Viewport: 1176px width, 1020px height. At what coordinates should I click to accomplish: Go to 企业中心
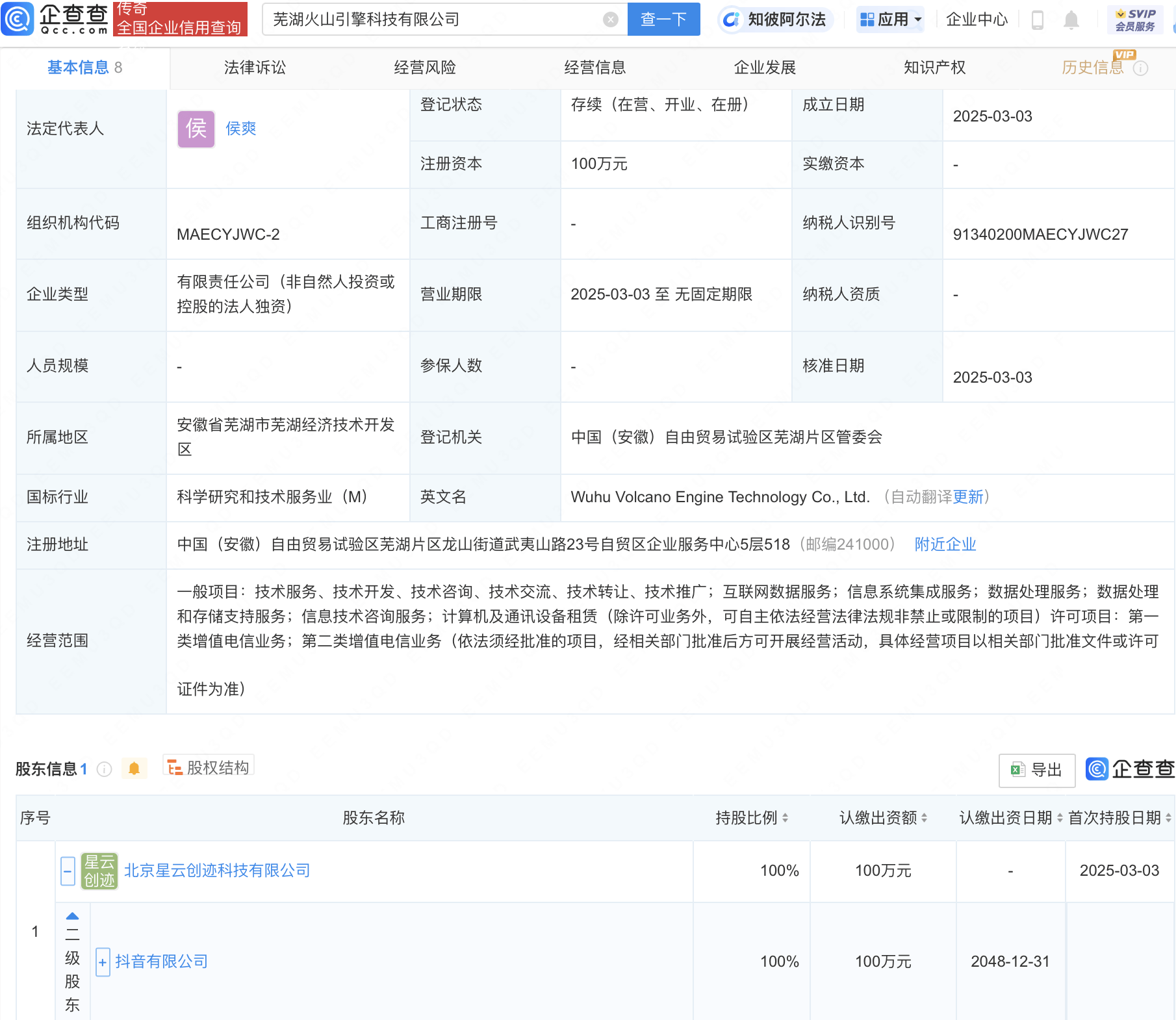(x=976, y=19)
